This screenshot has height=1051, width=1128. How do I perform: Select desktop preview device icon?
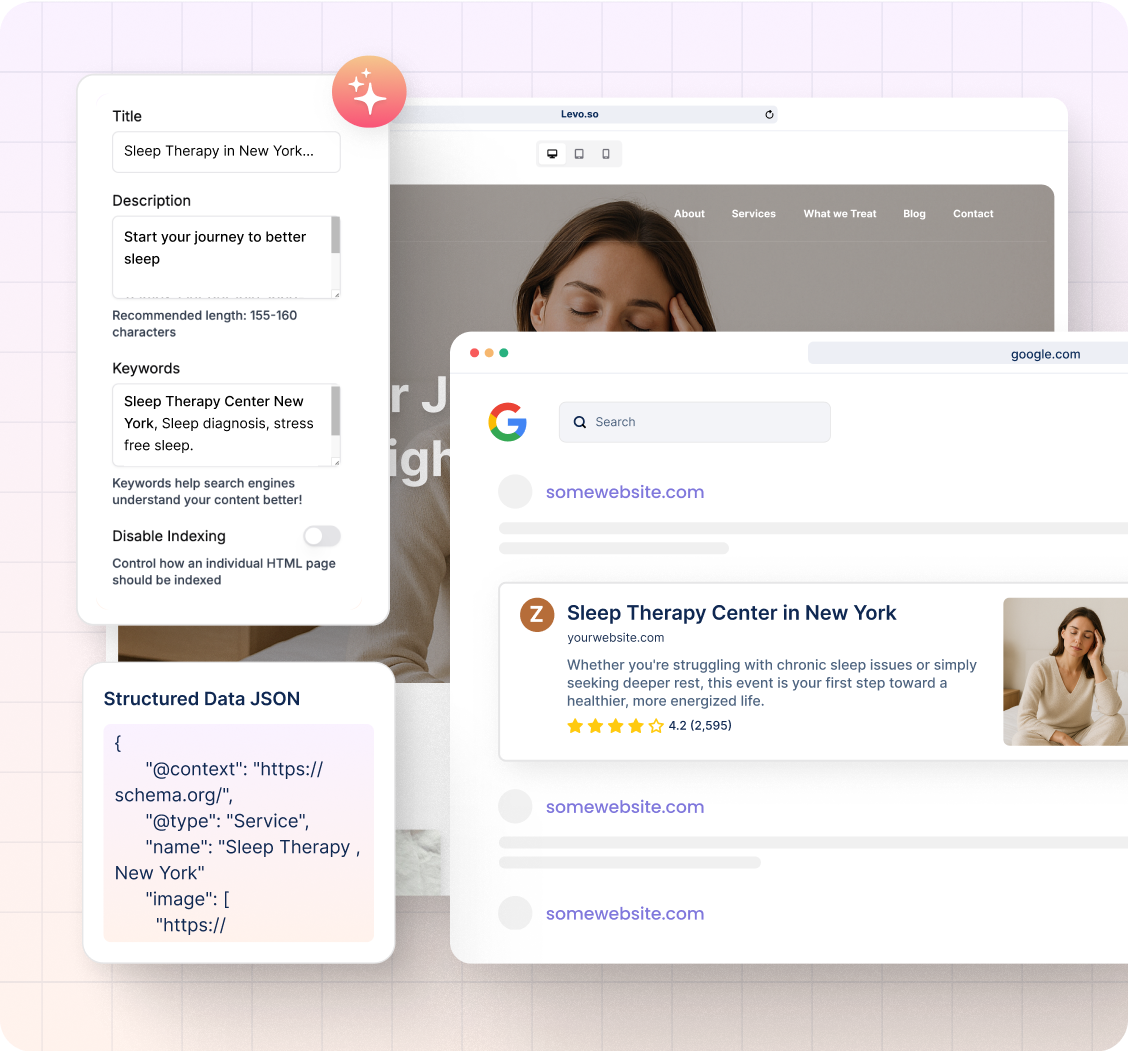point(551,154)
